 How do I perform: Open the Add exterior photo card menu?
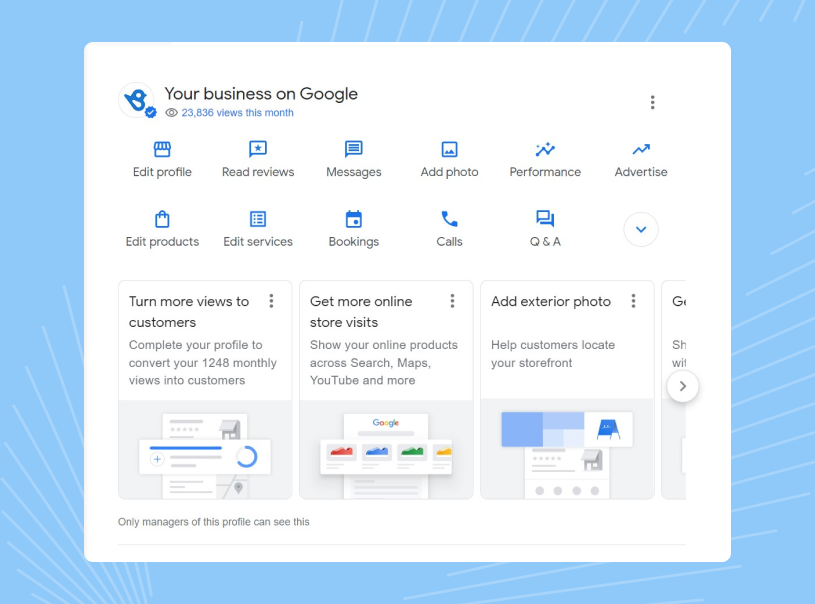[x=634, y=300]
